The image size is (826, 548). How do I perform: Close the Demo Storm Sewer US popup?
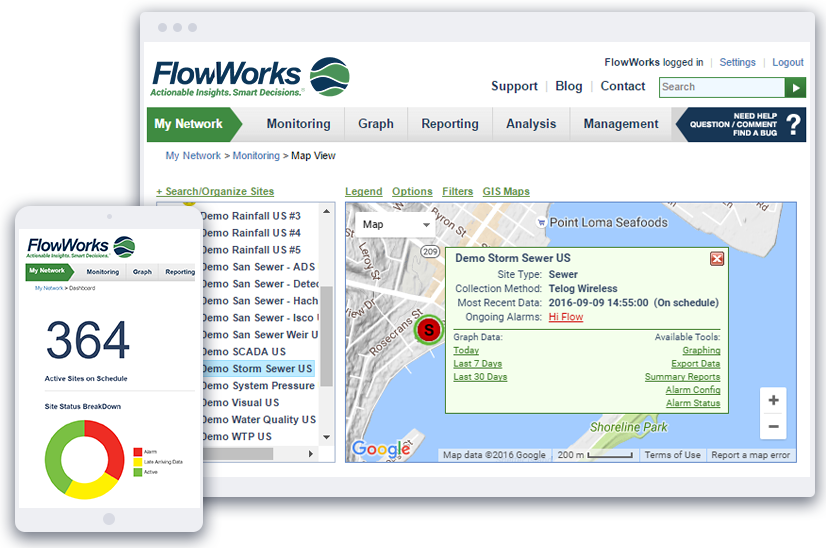click(716, 259)
